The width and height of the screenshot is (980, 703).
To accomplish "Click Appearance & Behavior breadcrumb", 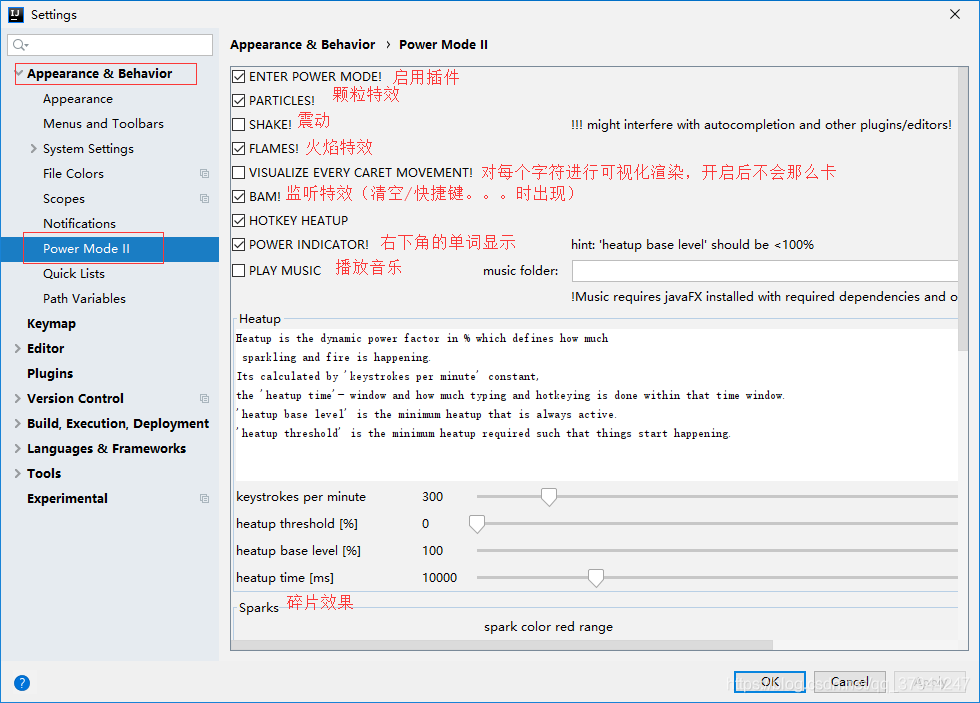I will (x=302, y=44).
